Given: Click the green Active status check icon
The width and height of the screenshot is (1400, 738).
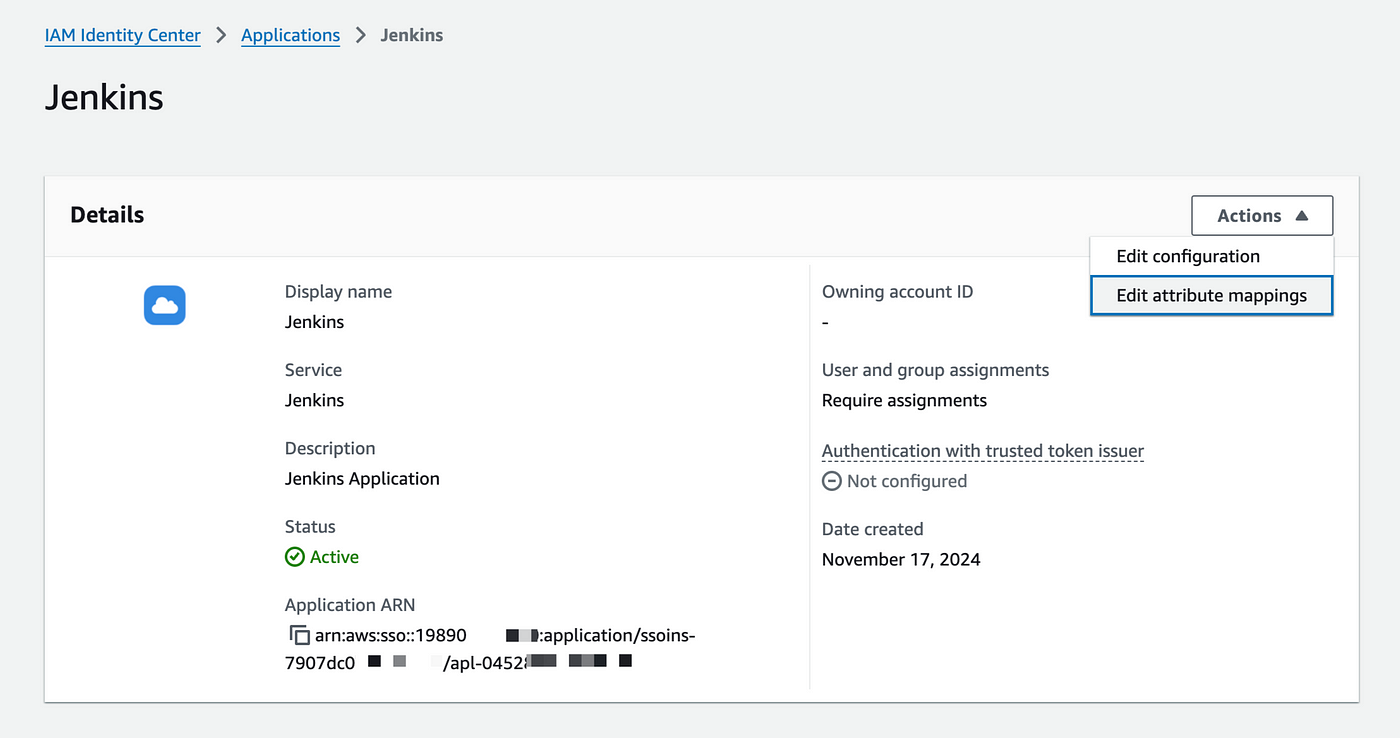Looking at the screenshot, I should click(295, 557).
